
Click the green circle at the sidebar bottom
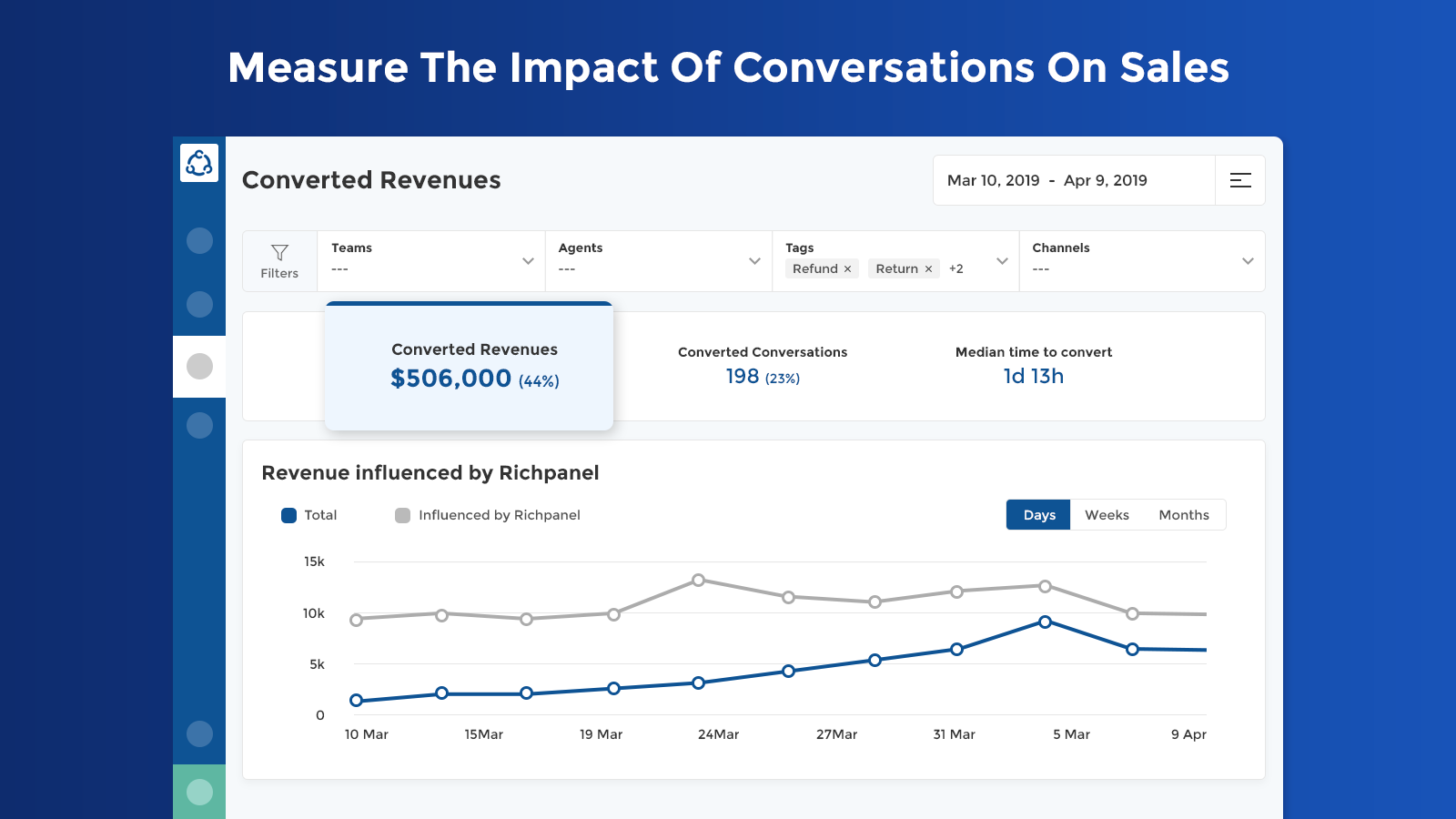coord(199,792)
